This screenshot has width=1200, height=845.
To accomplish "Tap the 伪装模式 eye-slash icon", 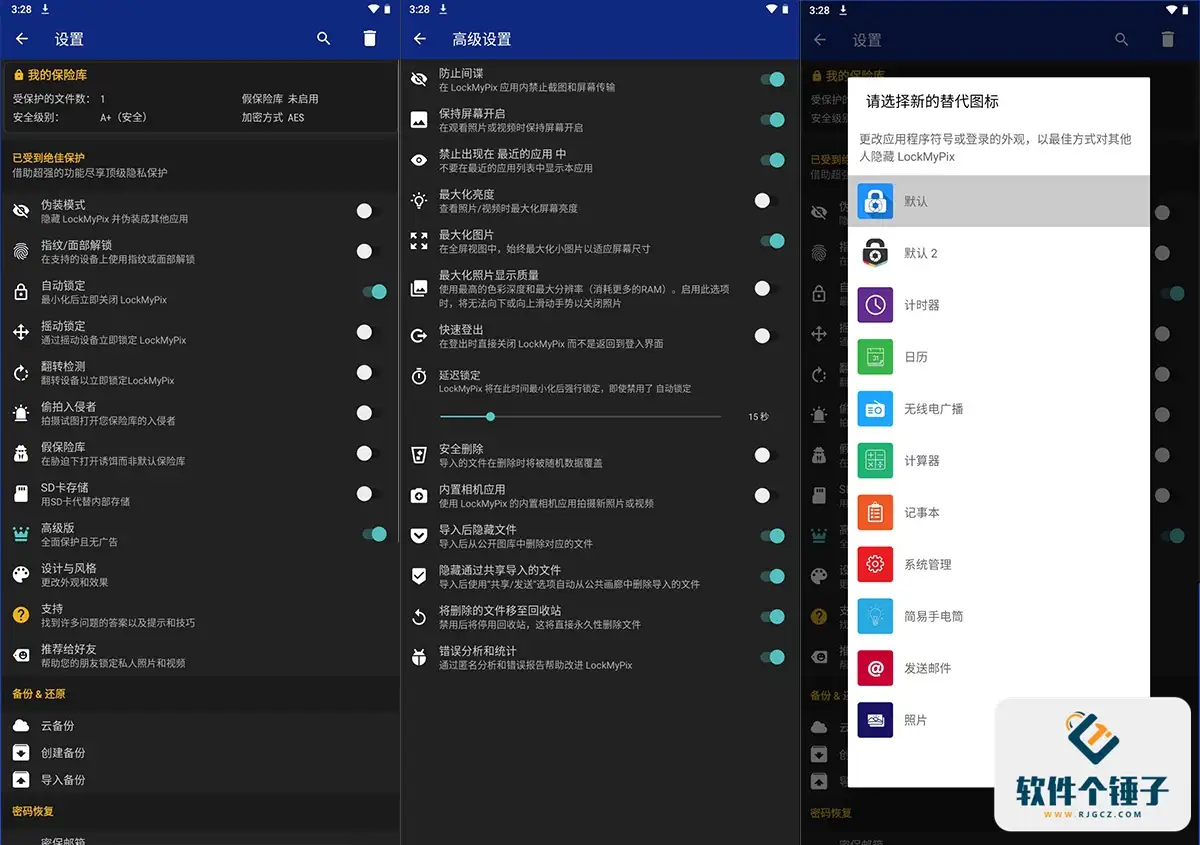I will pos(21,211).
